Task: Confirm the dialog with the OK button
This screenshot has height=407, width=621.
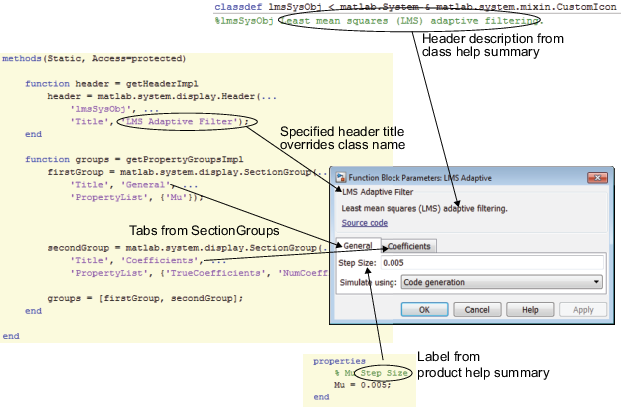Action: [x=424, y=310]
